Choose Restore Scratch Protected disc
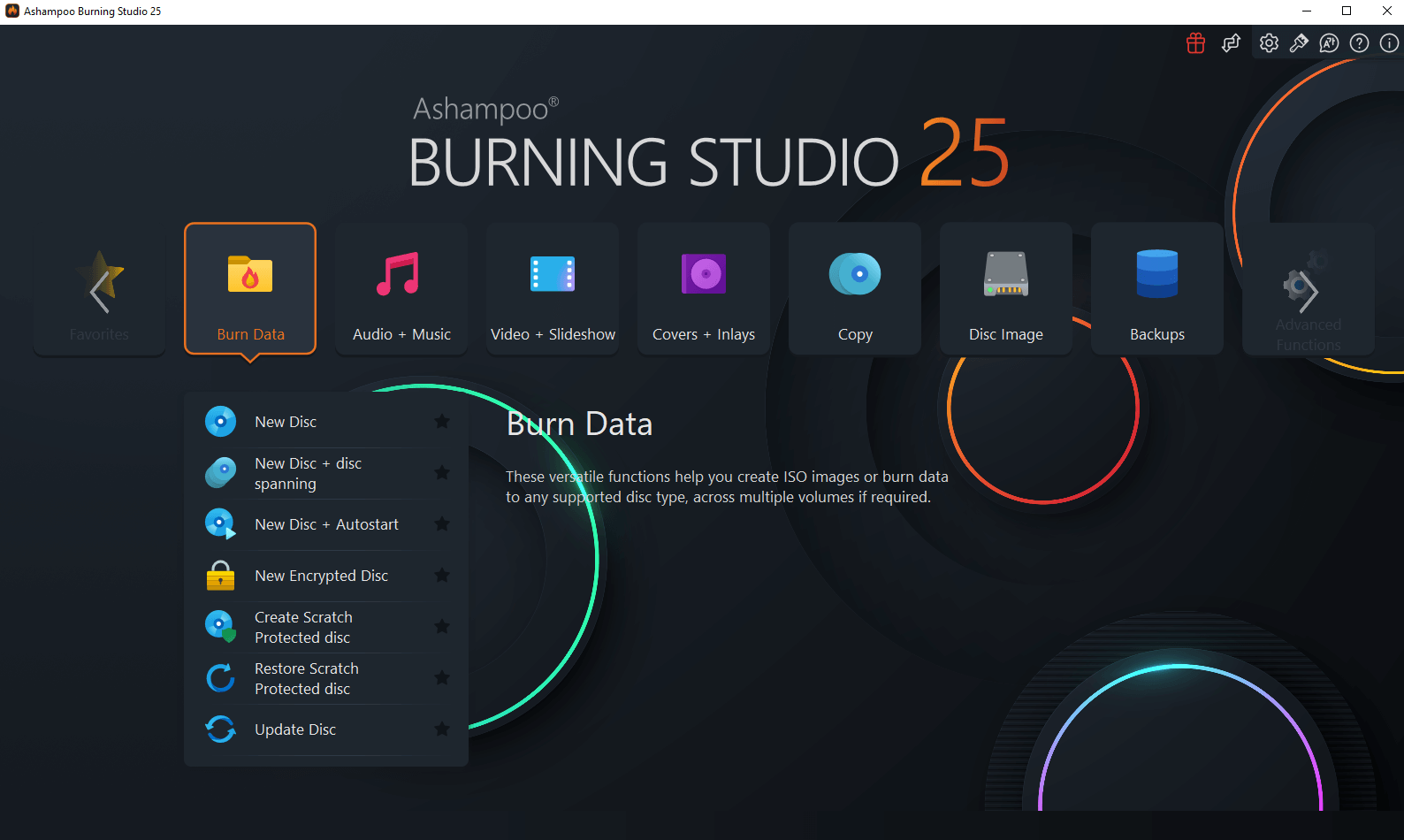Viewport: 1404px width, 840px height. (326, 678)
